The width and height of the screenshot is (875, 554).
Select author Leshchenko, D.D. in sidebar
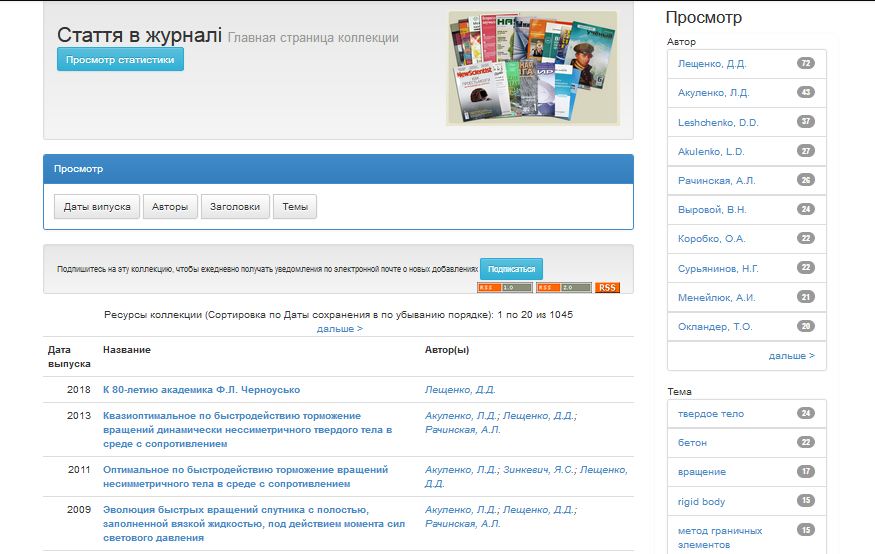(718, 122)
